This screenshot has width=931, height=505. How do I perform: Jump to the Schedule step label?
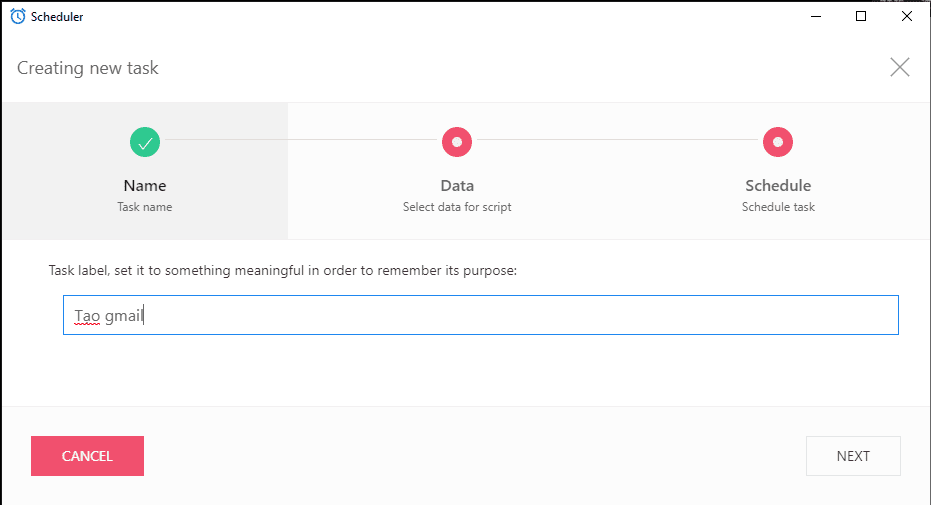coord(778,185)
